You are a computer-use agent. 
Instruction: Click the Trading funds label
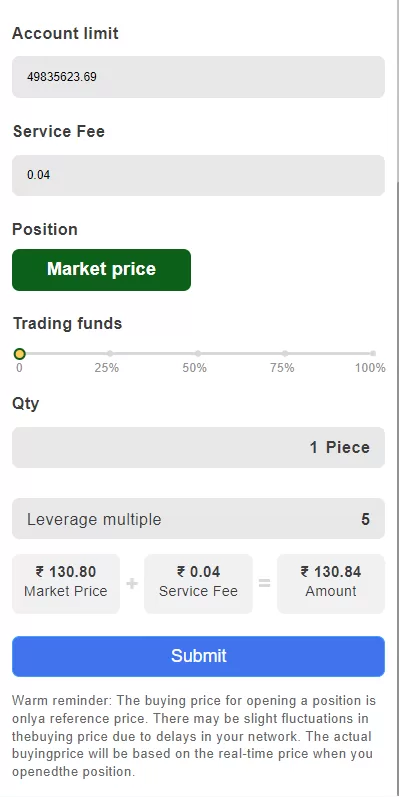[68, 323]
